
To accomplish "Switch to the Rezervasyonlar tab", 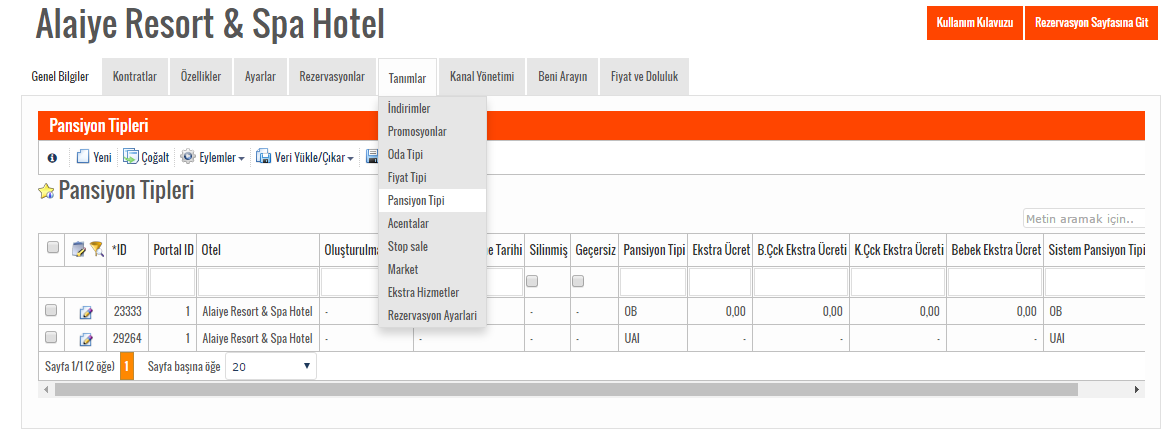I will click(332, 76).
